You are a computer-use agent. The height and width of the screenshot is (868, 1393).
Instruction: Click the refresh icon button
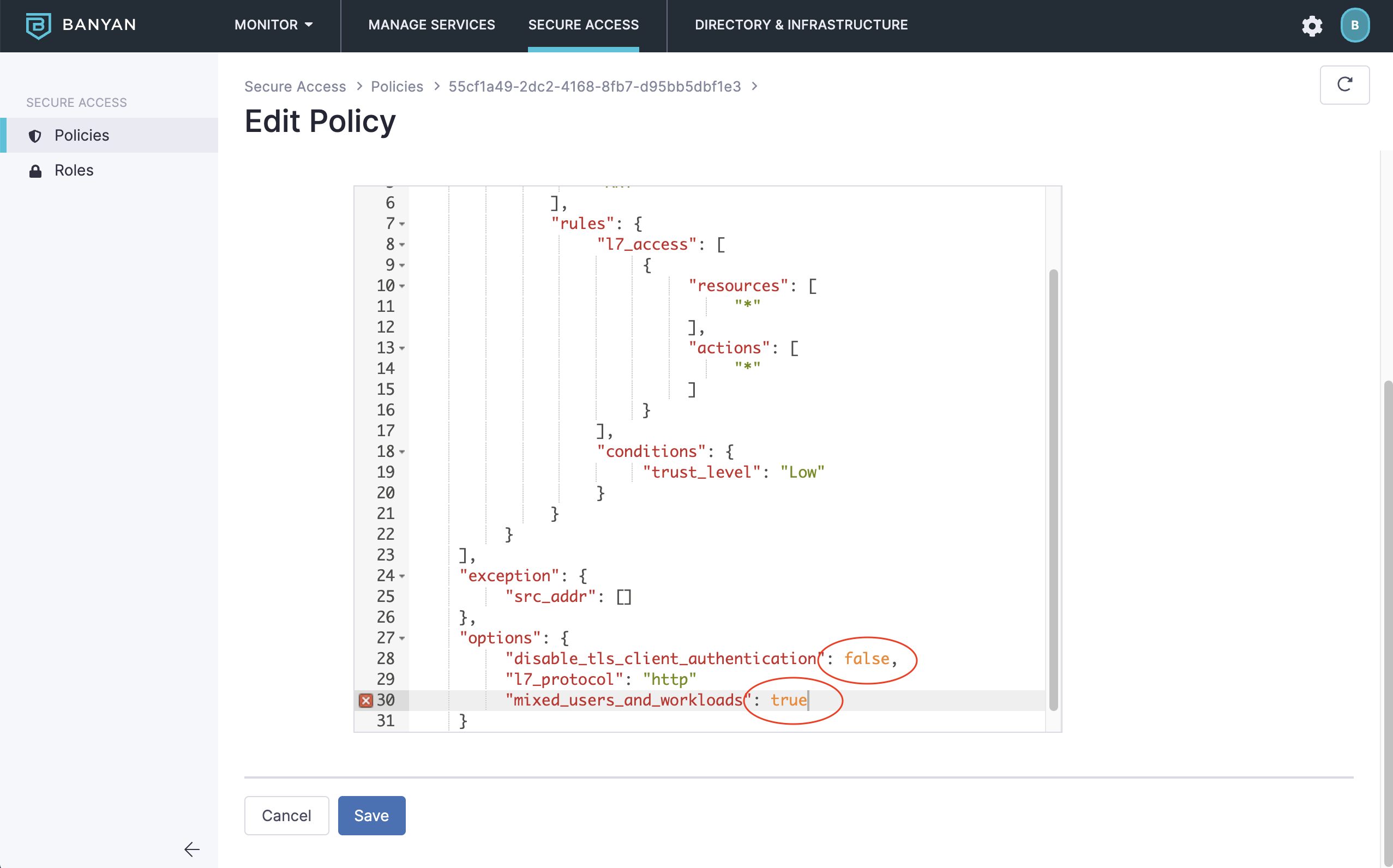click(1344, 85)
